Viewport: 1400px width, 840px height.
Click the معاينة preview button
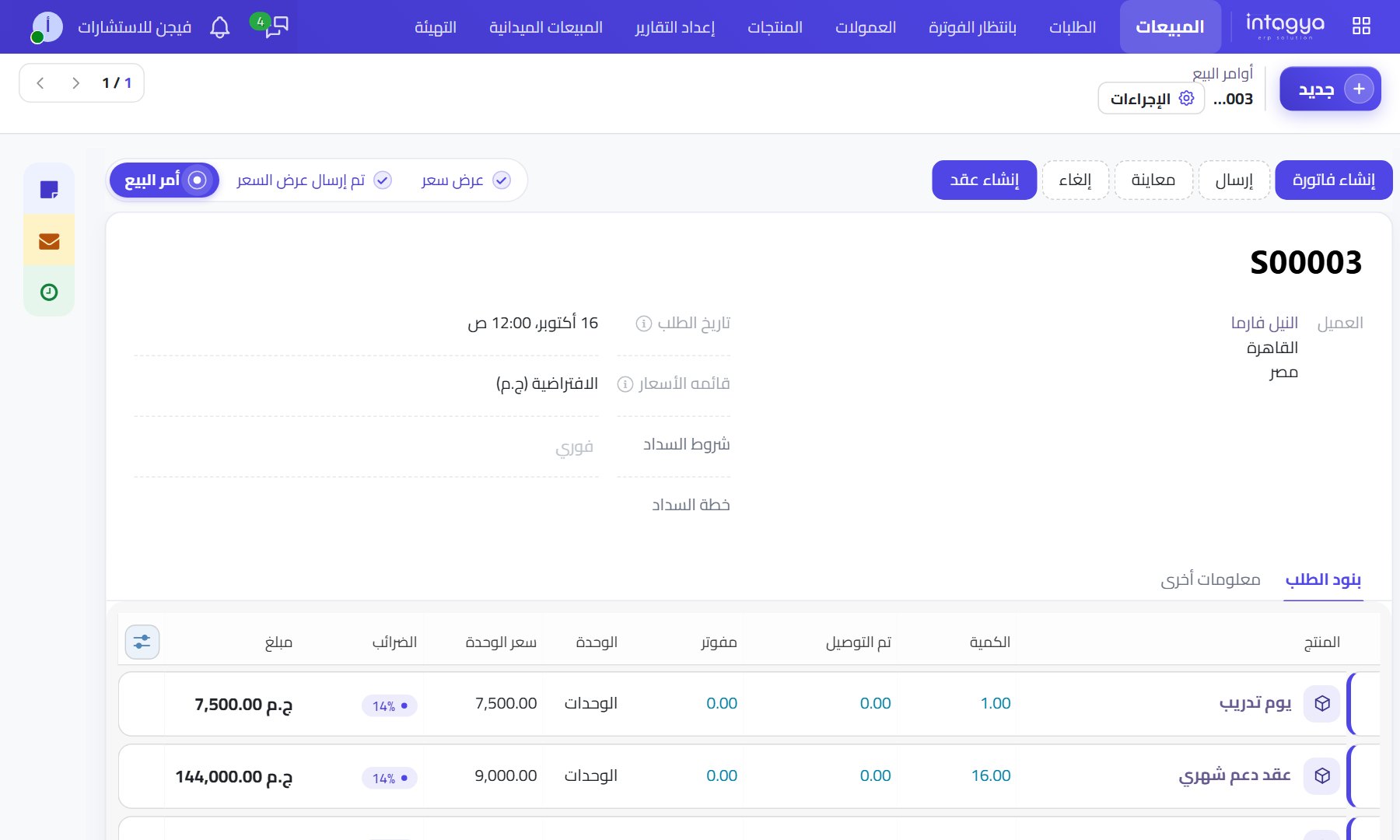pos(1153,180)
